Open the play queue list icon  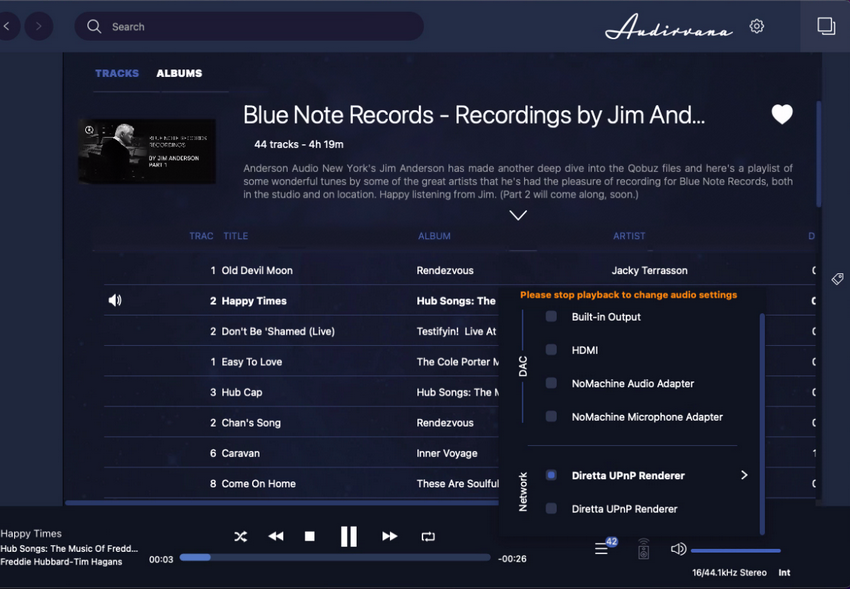coord(601,549)
